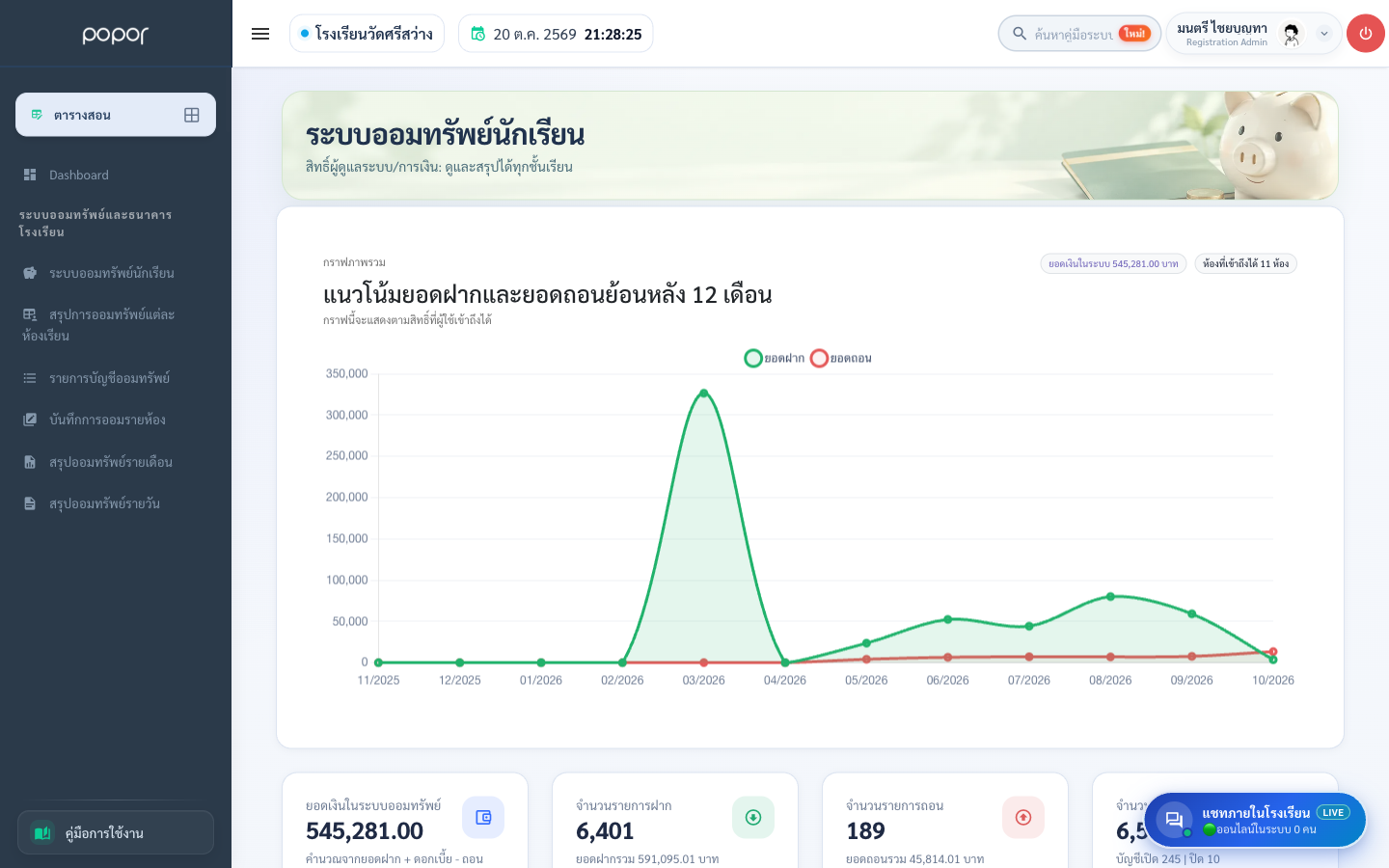
Task: Open Dashboard via its sidebar icon
Action: (x=30, y=175)
